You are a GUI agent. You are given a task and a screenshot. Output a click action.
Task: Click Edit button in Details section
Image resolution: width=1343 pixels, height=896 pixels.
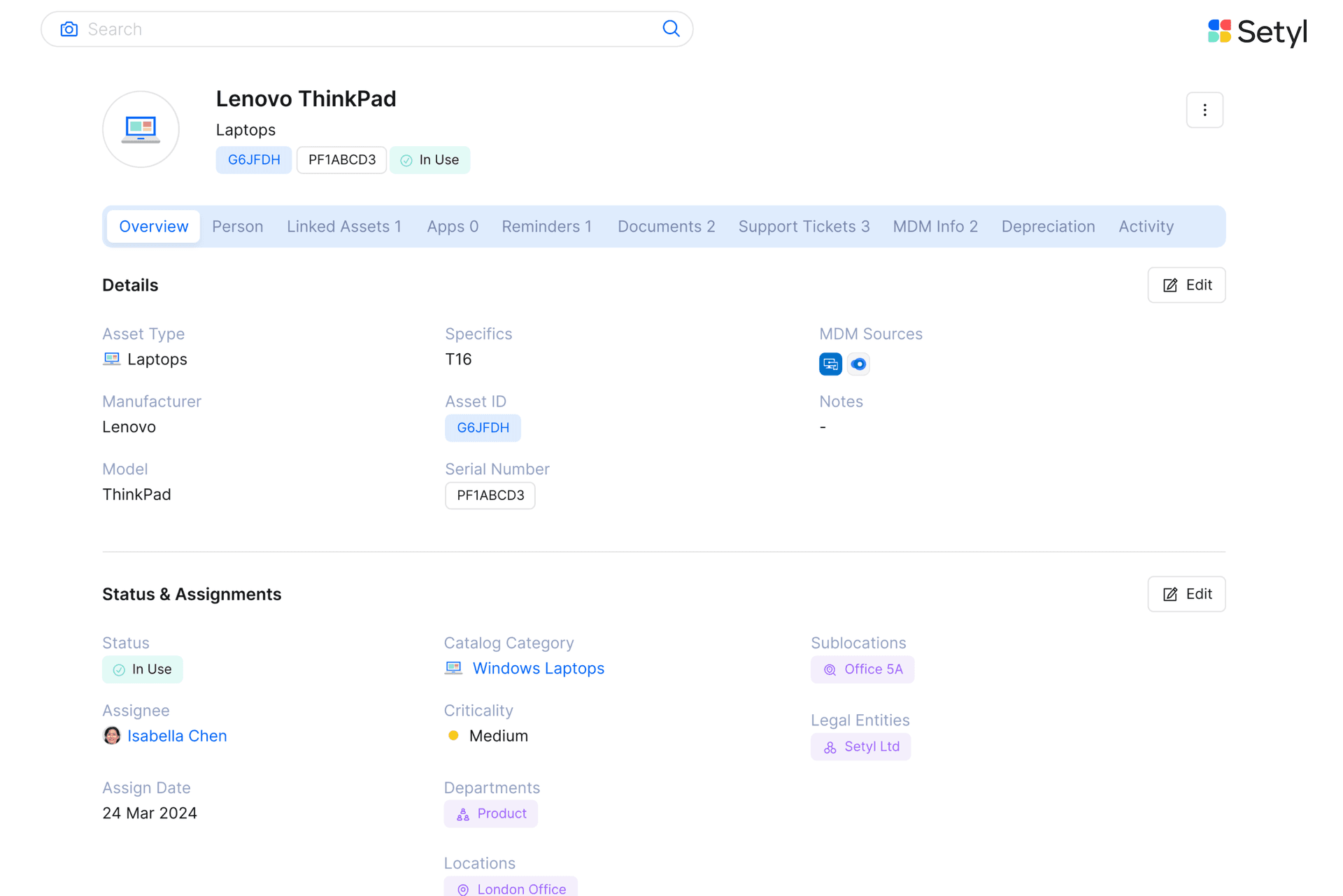click(1186, 285)
